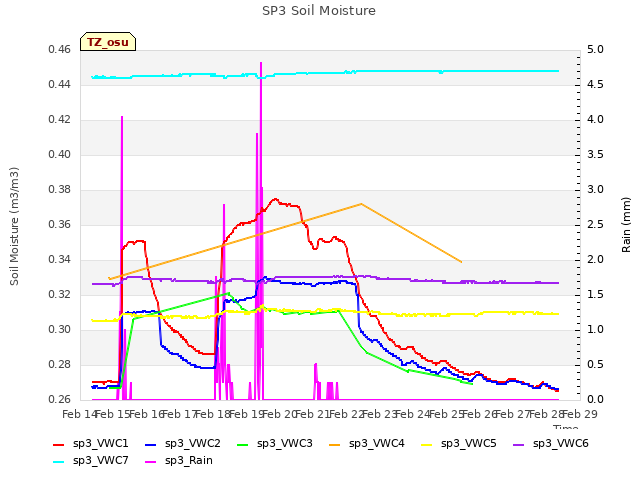
Task: Click the 0.36 soil moisture tick label
Action: [60, 225]
